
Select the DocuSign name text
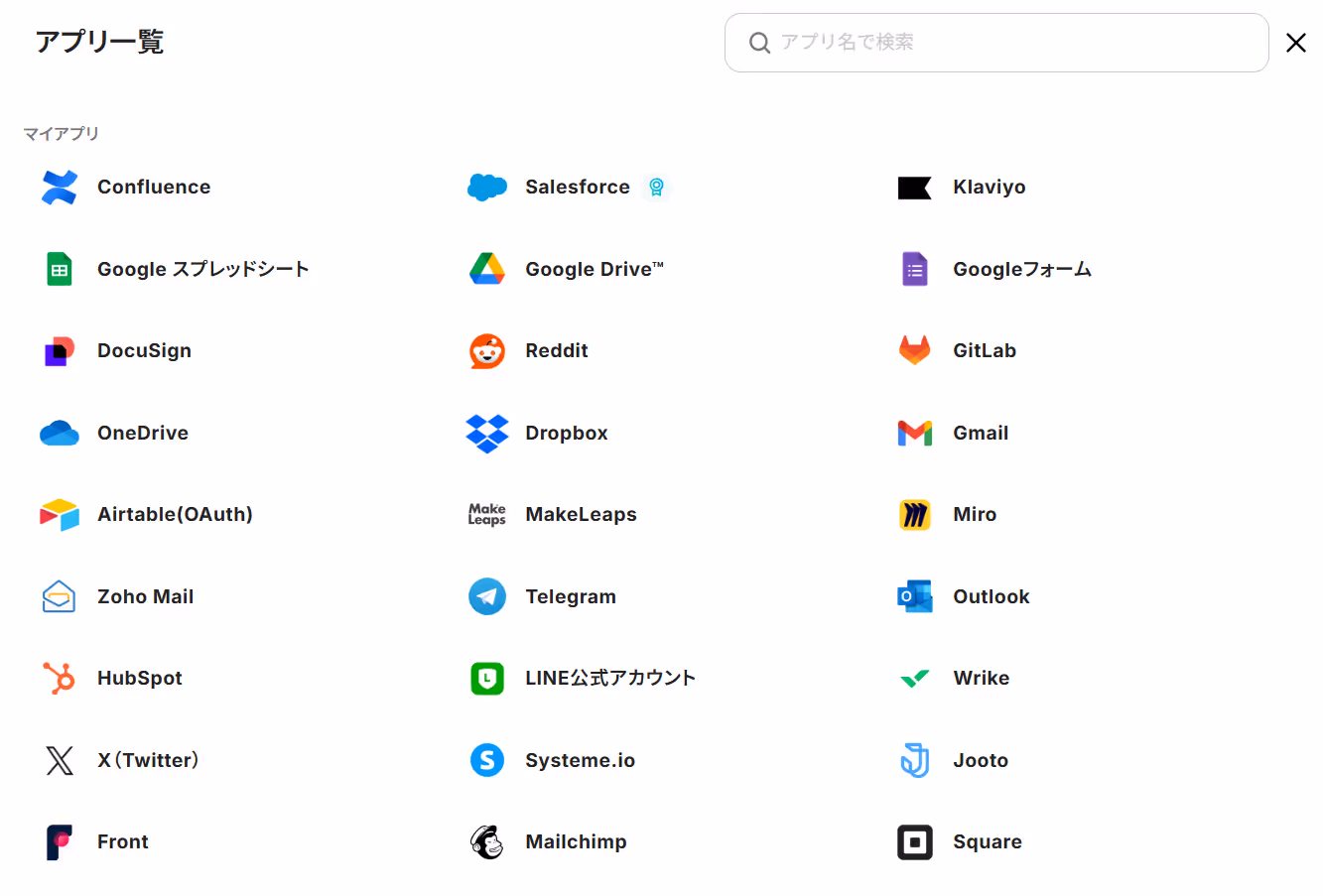coord(145,351)
